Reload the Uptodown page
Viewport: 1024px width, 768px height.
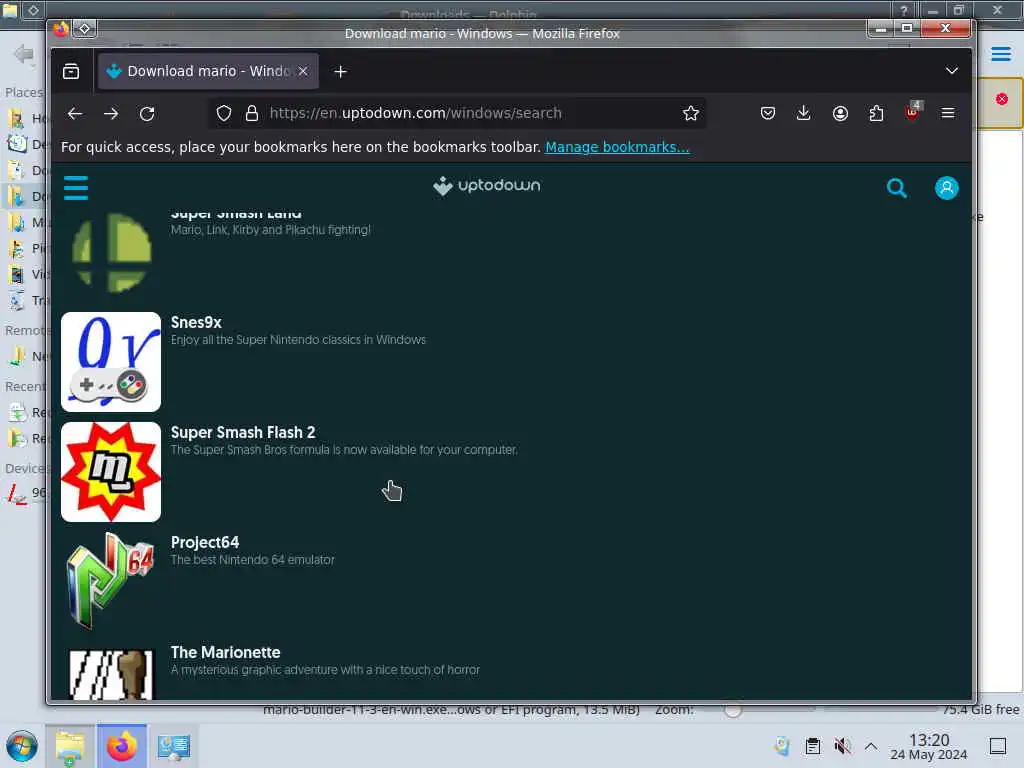click(148, 114)
